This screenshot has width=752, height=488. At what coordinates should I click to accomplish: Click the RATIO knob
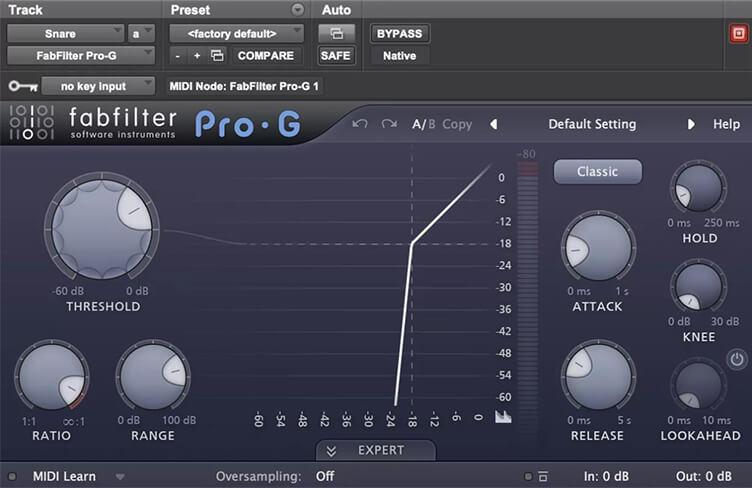click(52, 377)
